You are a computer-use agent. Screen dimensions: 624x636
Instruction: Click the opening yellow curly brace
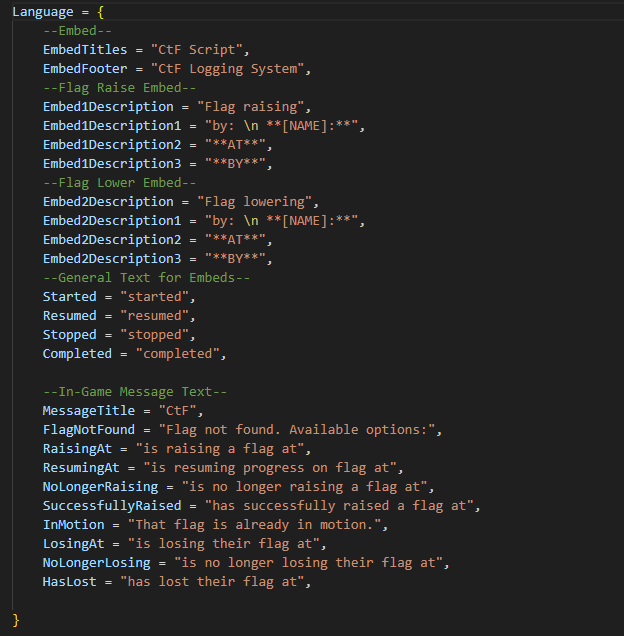[x=101, y=12]
